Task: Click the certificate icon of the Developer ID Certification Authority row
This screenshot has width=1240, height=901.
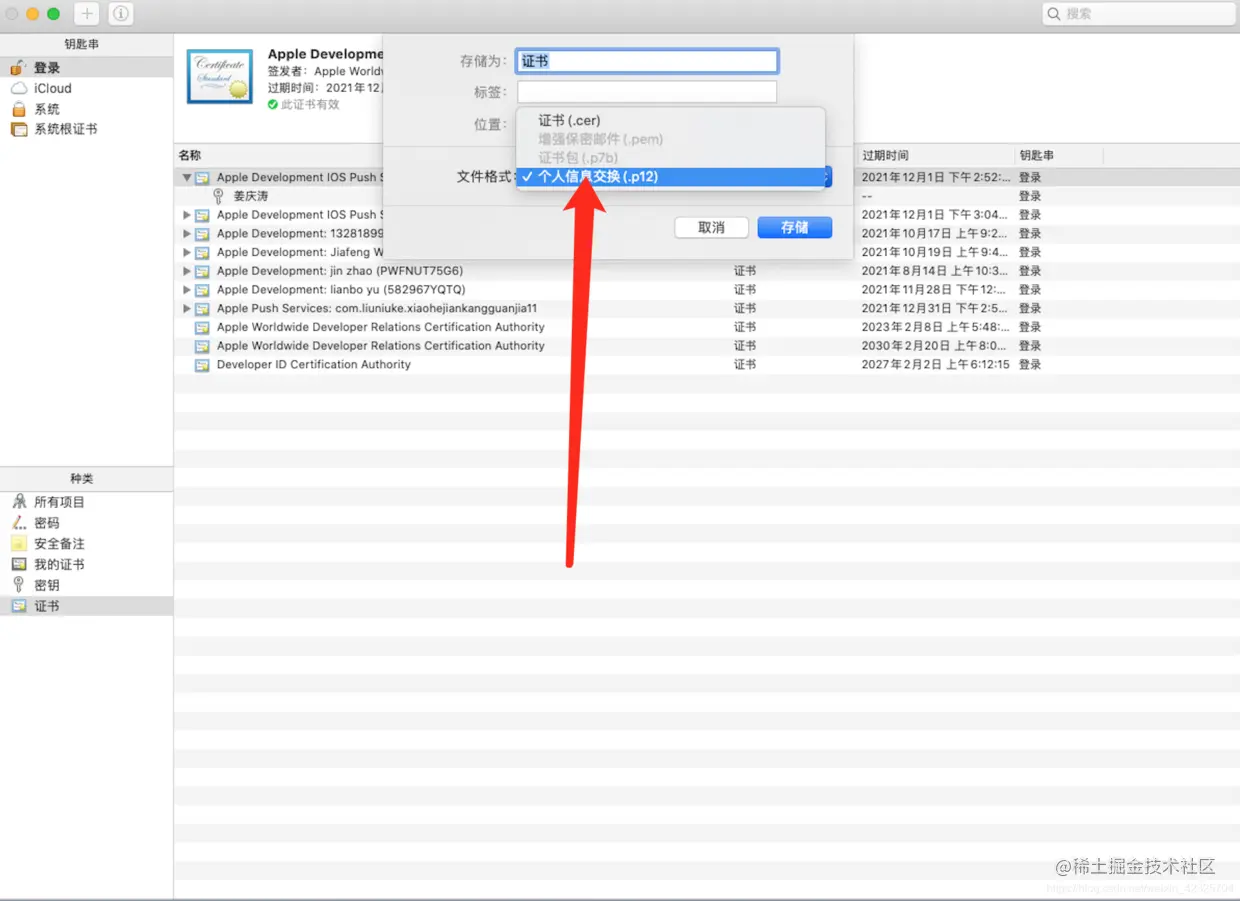Action: [202, 365]
